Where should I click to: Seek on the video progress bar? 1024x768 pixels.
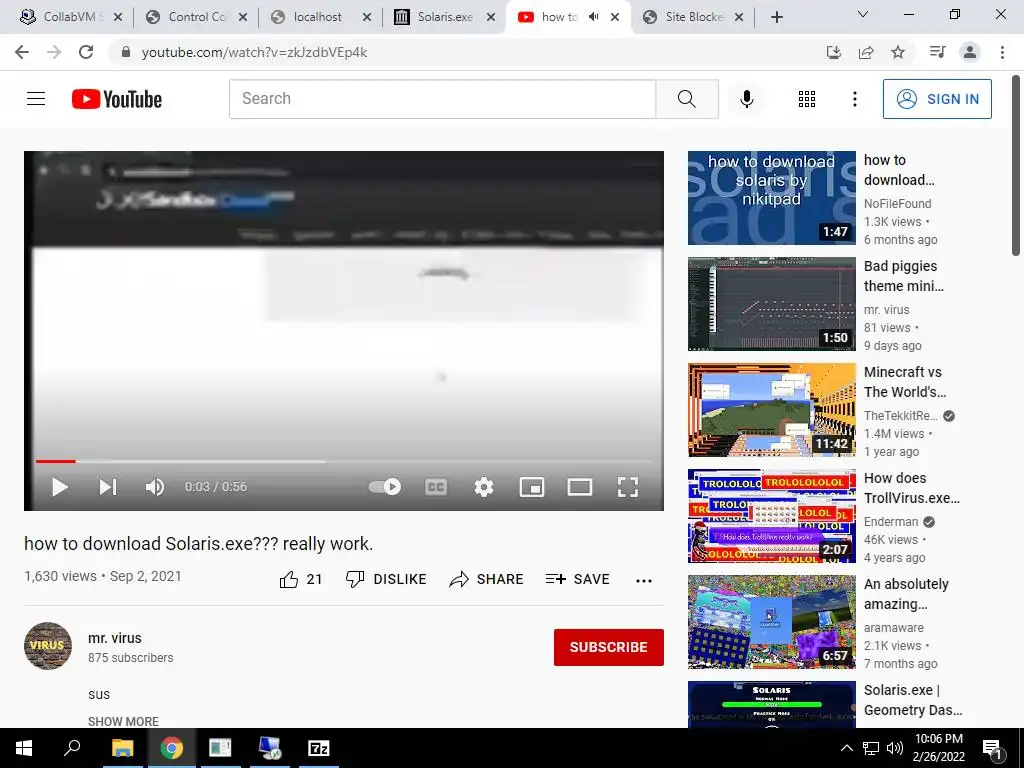tap(344, 461)
